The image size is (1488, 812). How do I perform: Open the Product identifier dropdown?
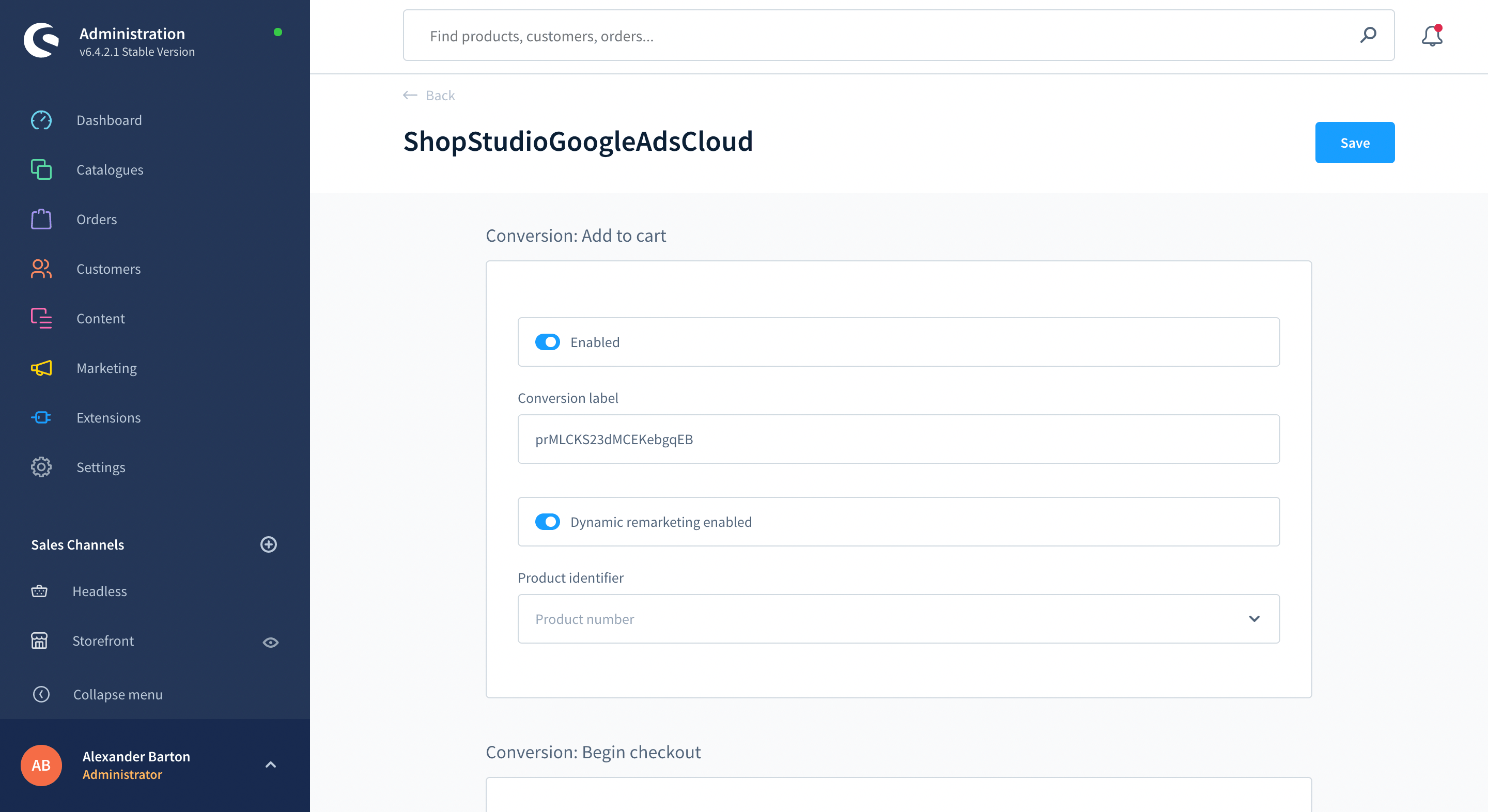pos(898,619)
